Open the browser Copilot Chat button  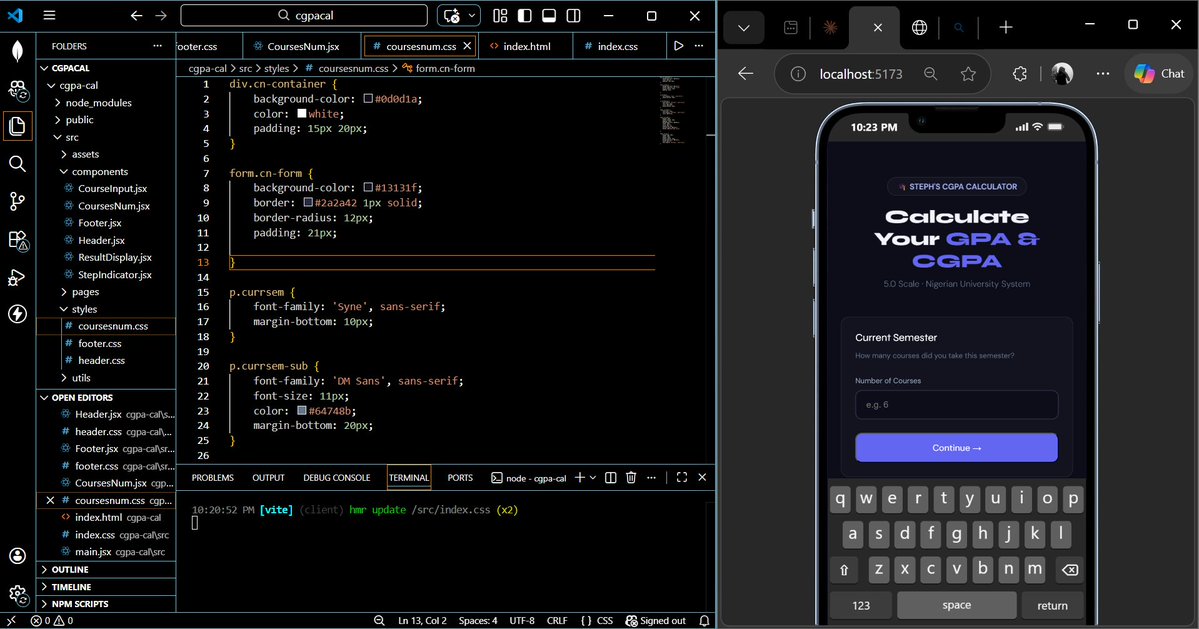point(1158,73)
